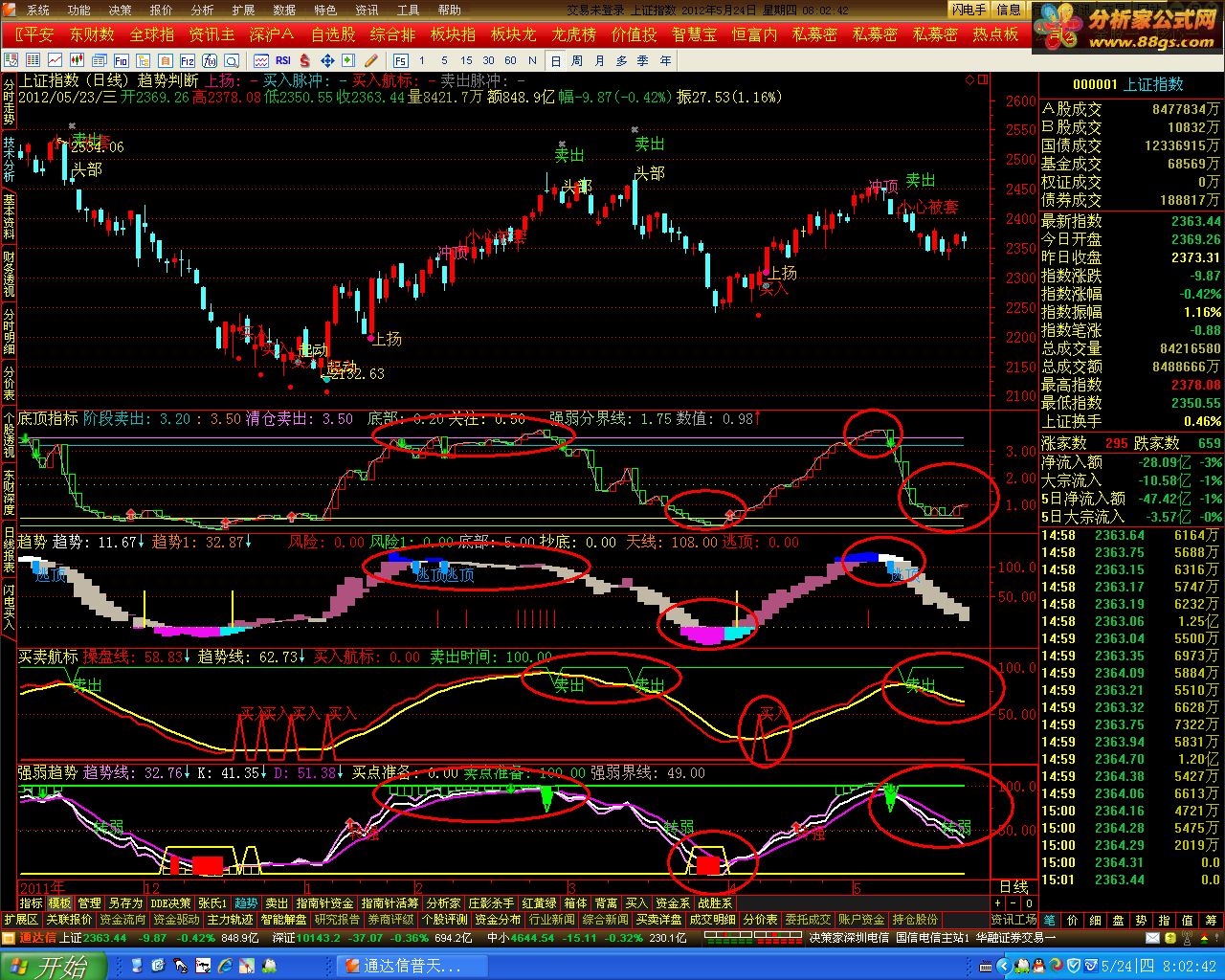1225x980 pixels.
Task: Open the 扩展 menu
Action: coord(243,10)
